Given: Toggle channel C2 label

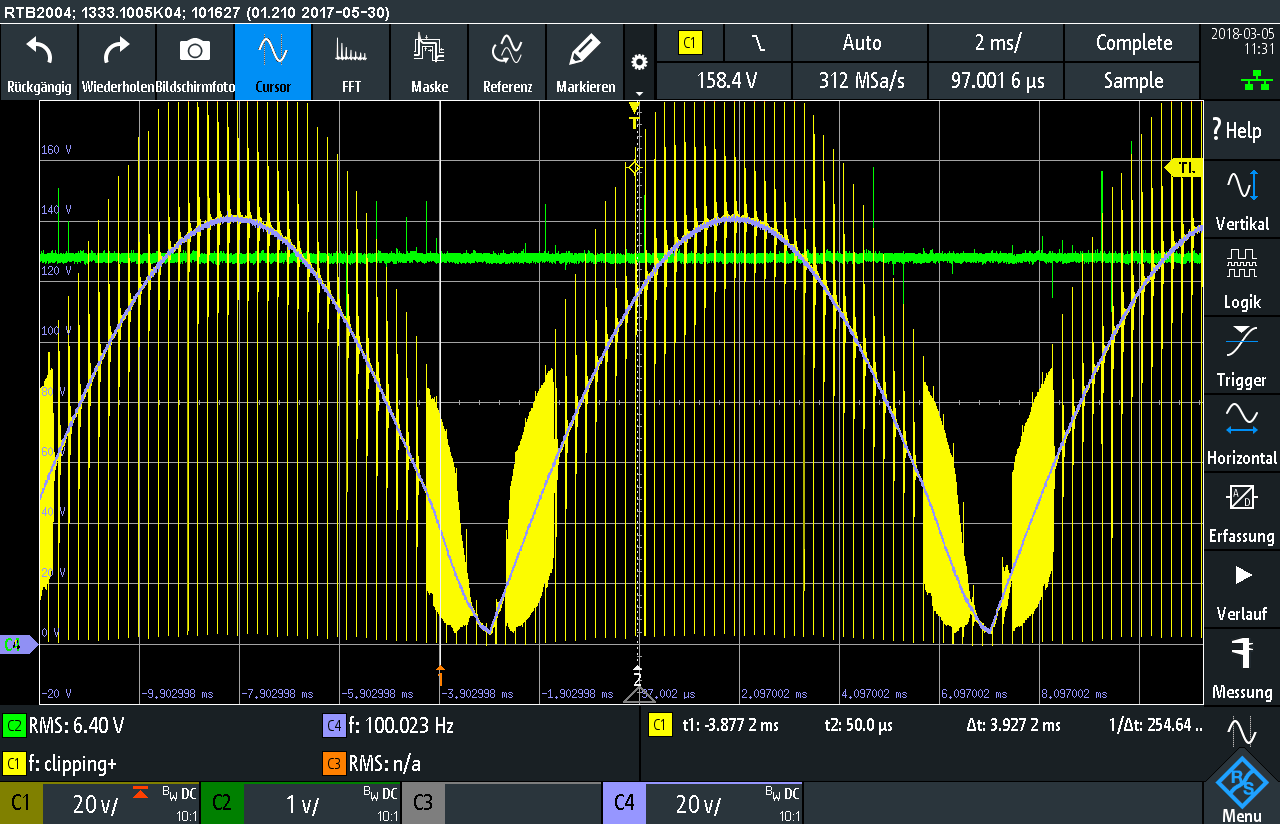Looking at the screenshot, I should tap(222, 802).
